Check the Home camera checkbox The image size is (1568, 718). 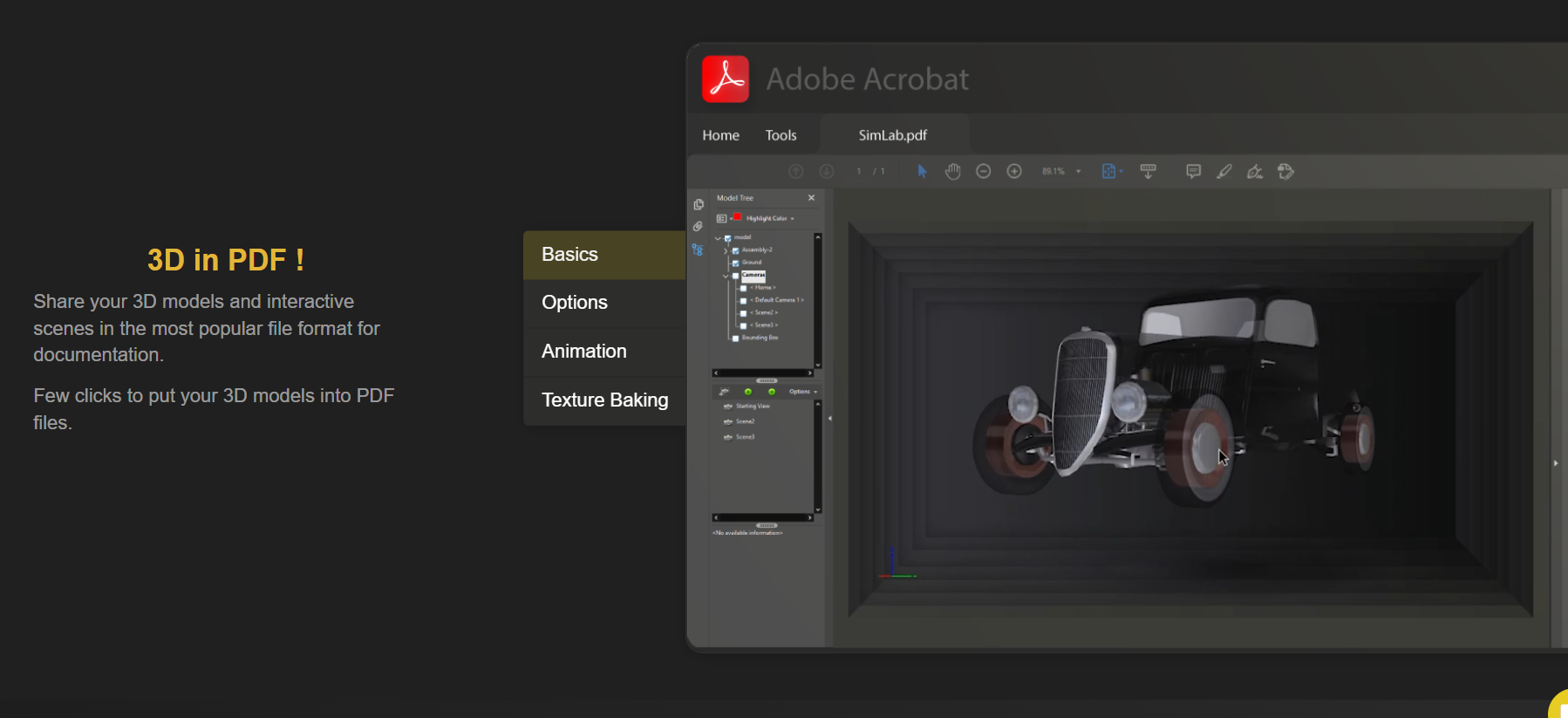(743, 288)
